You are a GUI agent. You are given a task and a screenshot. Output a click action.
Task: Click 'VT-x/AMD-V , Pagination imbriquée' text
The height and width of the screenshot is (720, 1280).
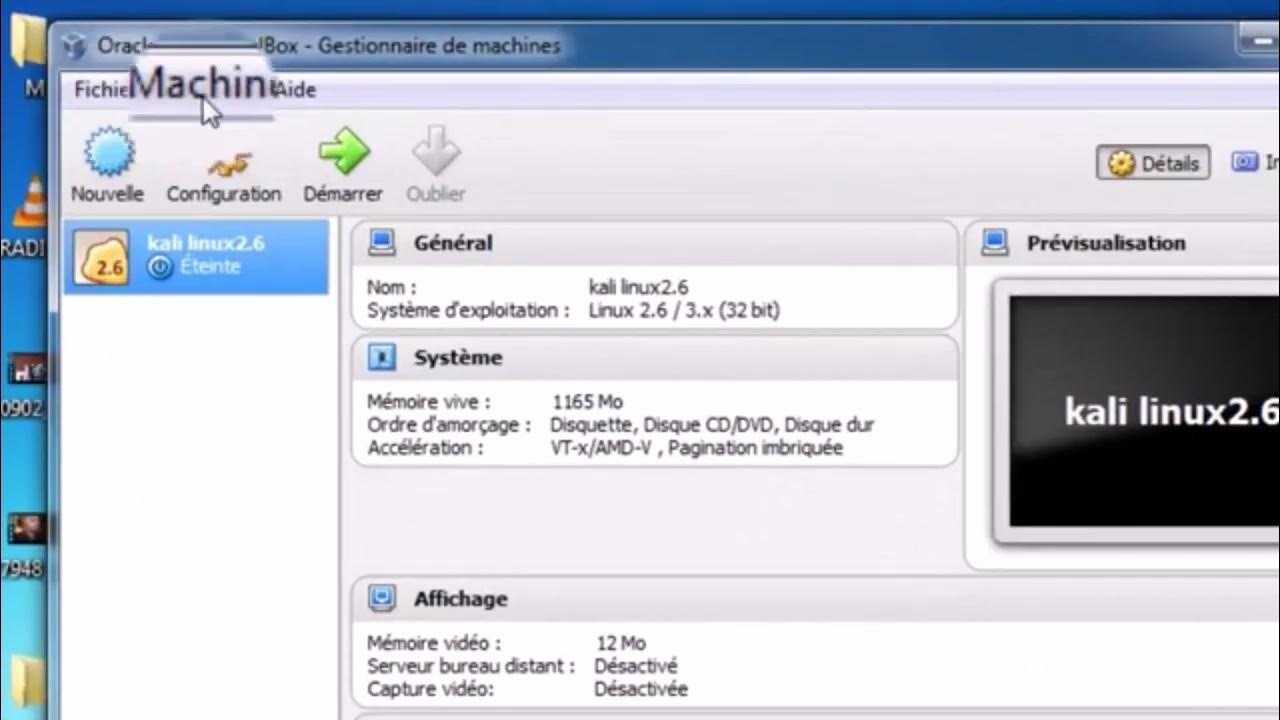[x=697, y=448]
